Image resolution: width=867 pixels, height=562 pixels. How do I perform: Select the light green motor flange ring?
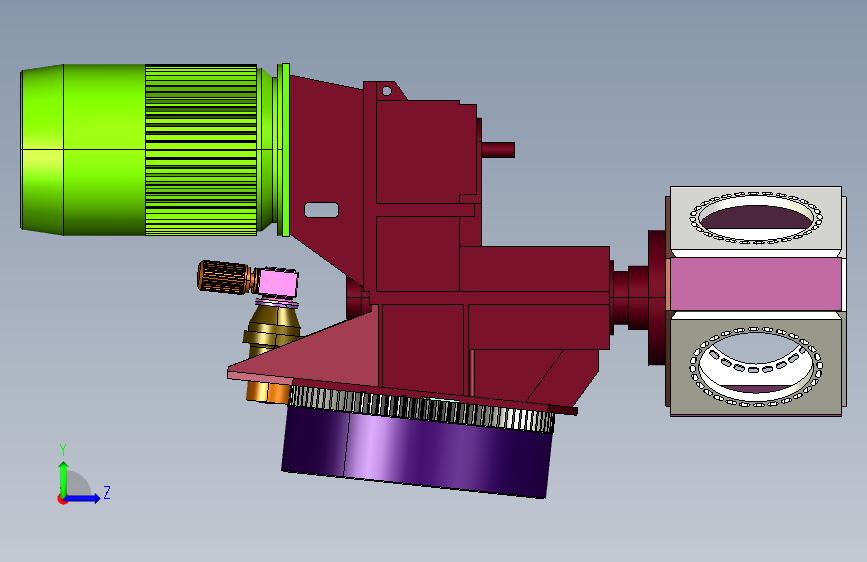pos(284,150)
